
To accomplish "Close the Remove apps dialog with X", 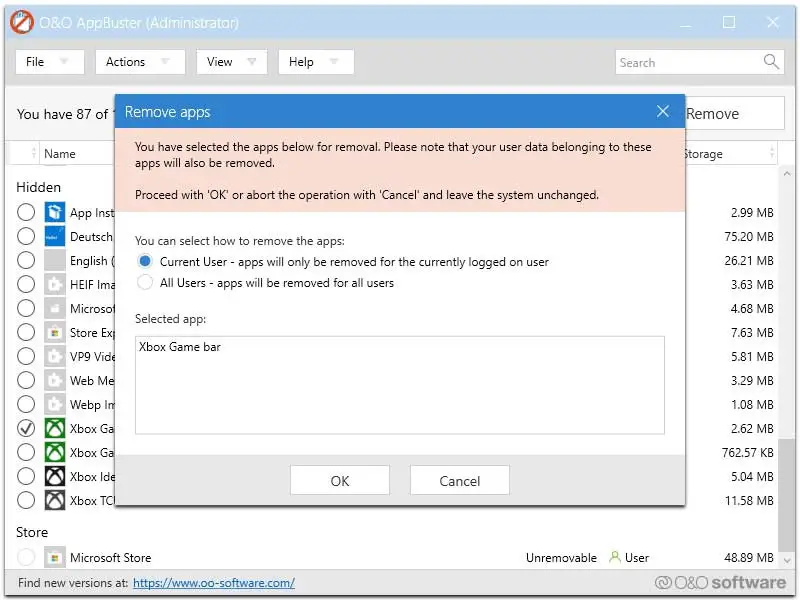I will (x=663, y=111).
